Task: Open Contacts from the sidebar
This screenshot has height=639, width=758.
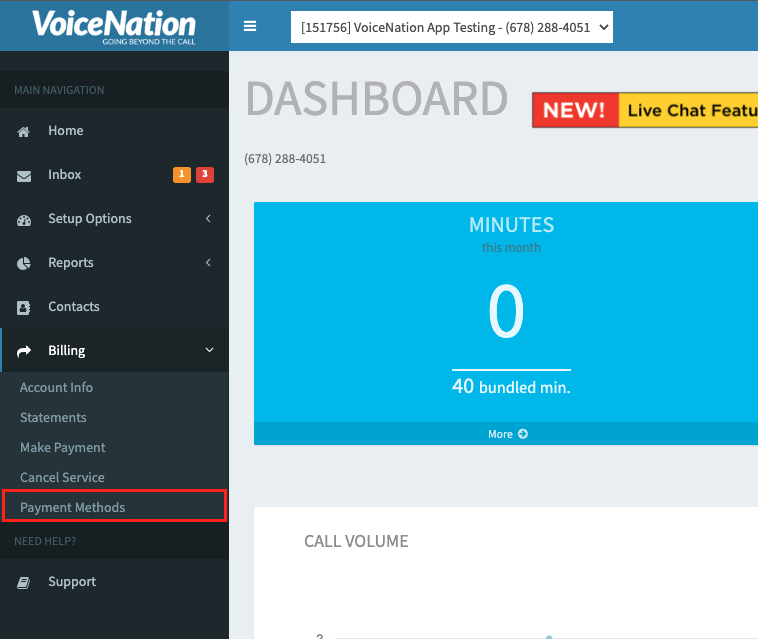Action: coord(115,306)
